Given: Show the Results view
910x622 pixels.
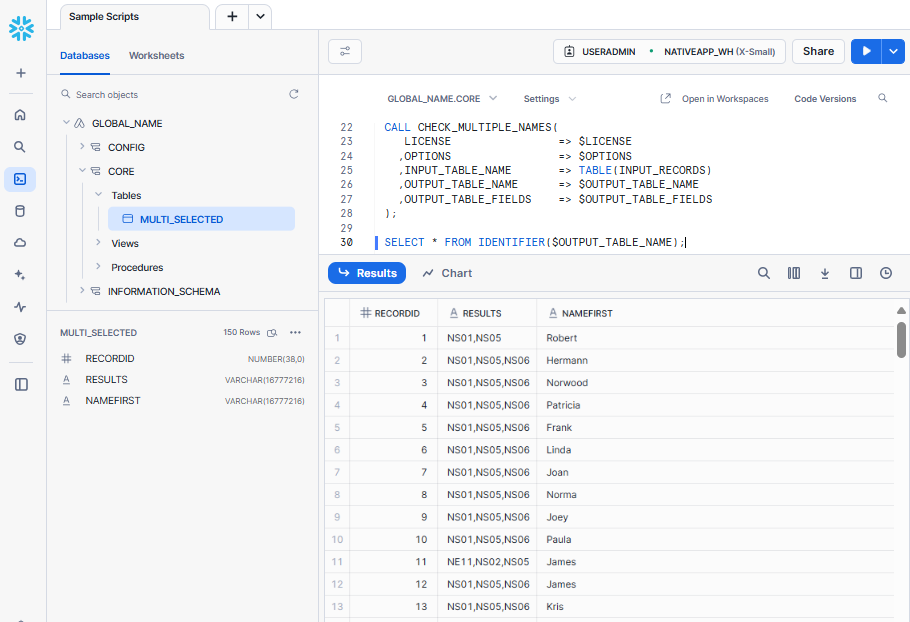Looking at the screenshot, I should click(367, 273).
